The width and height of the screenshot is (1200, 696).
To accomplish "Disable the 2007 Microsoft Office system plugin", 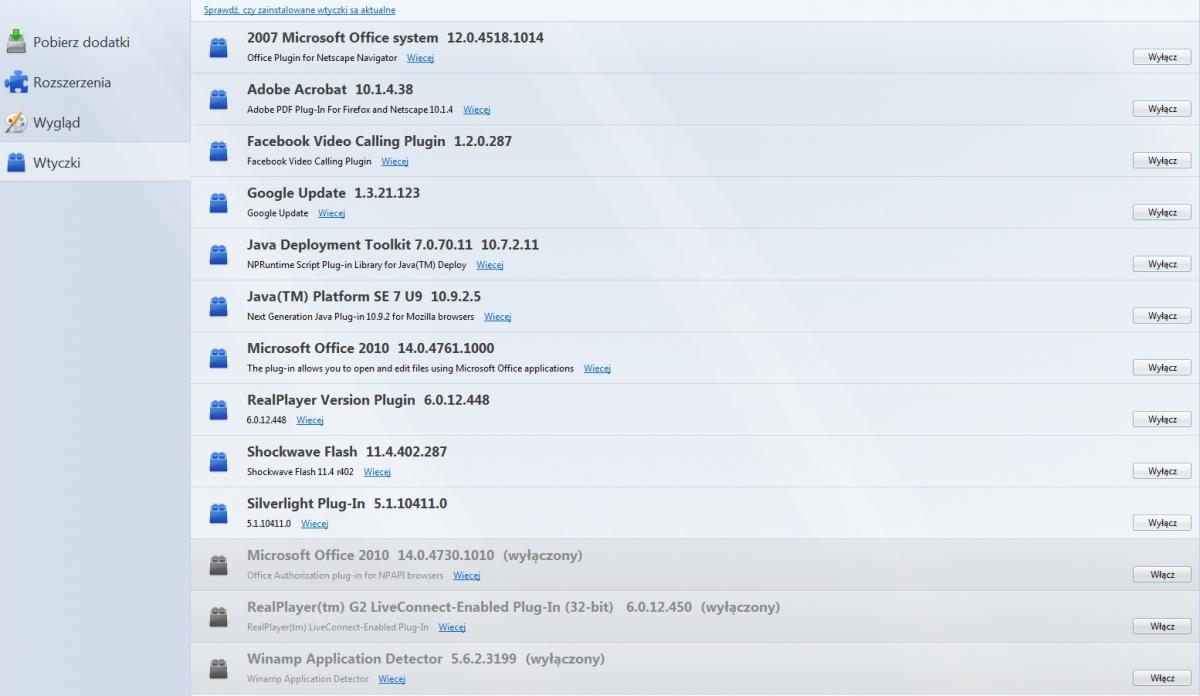I will click(x=1162, y=57).
